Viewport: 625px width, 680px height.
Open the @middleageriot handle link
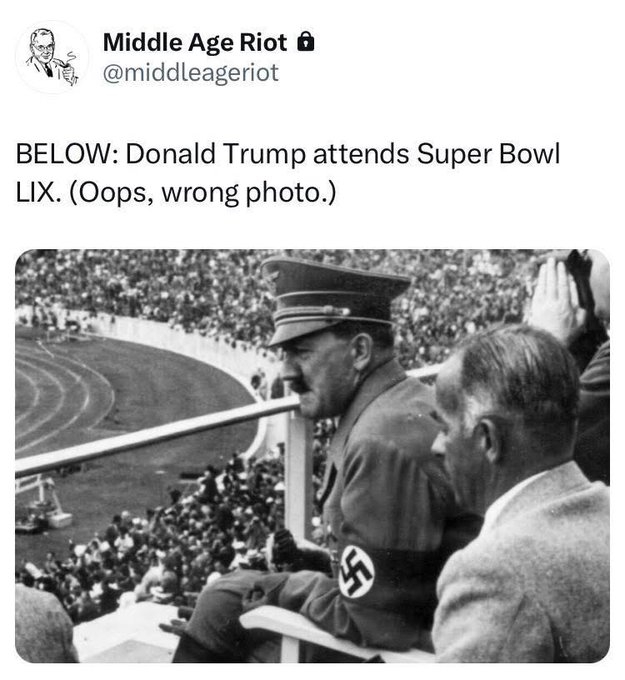pyautogui.click(x=191, y=72)
